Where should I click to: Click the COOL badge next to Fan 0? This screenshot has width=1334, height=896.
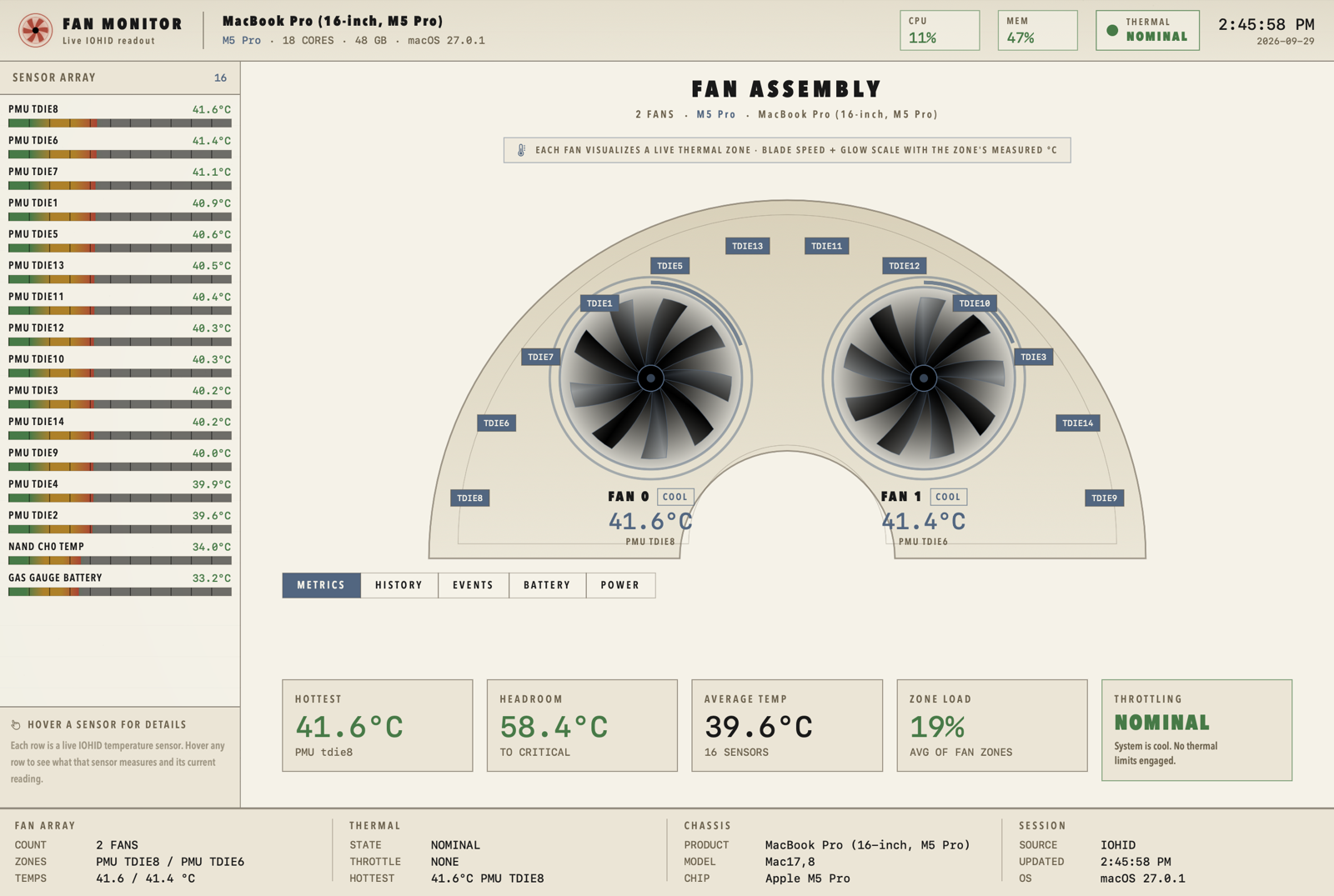point(675,497)
